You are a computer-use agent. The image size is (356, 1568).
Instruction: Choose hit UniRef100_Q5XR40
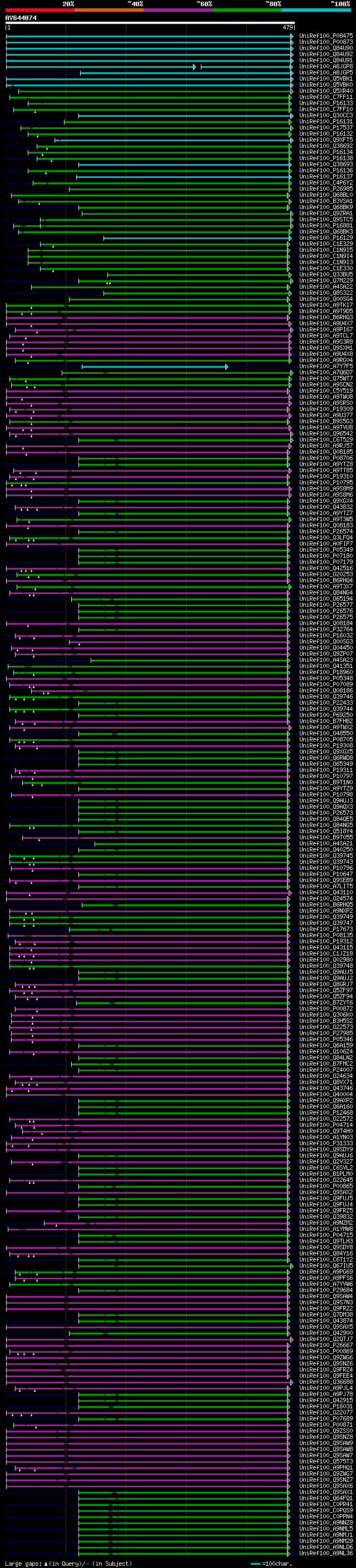325,91
